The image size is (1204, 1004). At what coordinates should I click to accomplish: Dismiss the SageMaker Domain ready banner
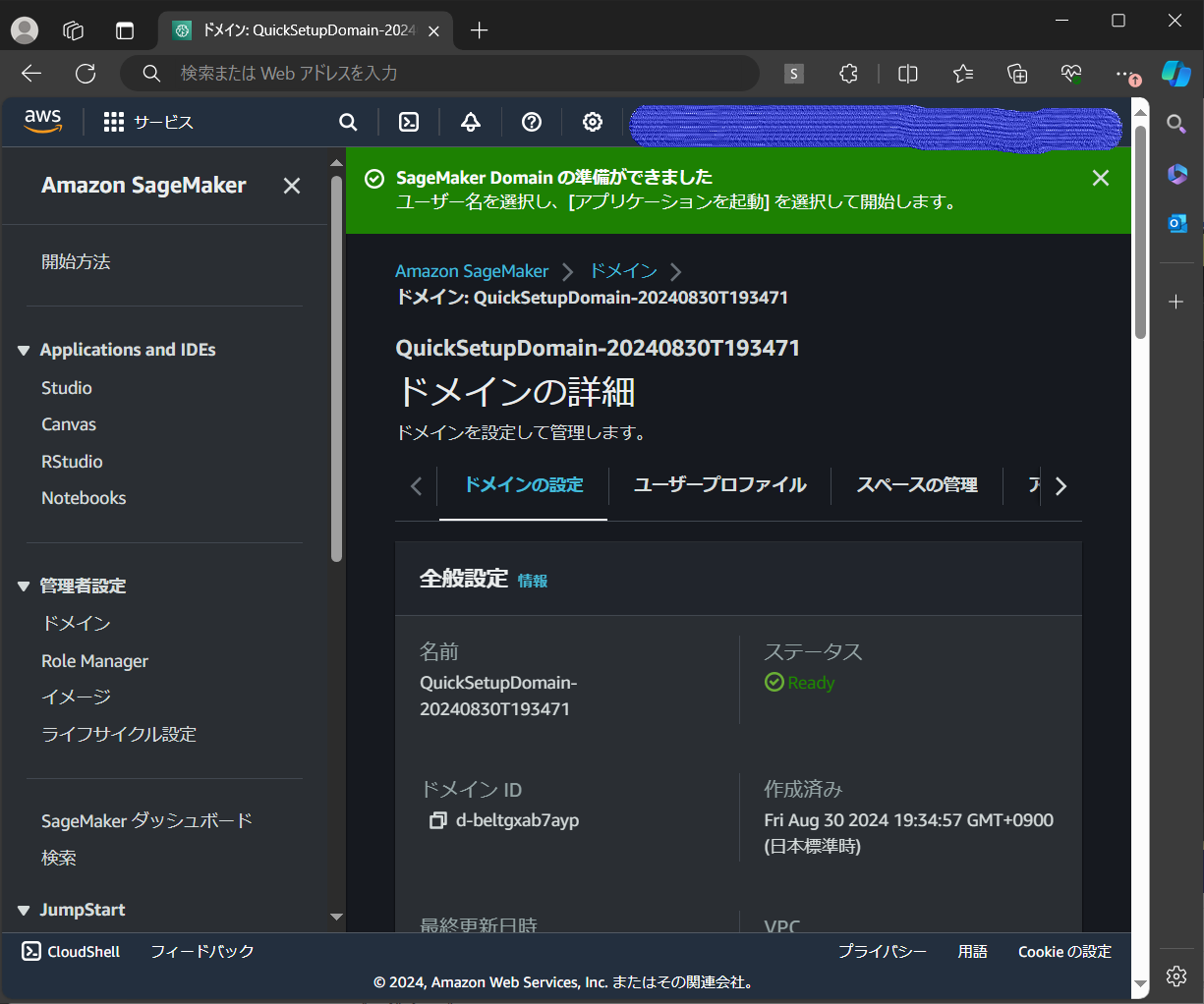(x=1100, y=178)
